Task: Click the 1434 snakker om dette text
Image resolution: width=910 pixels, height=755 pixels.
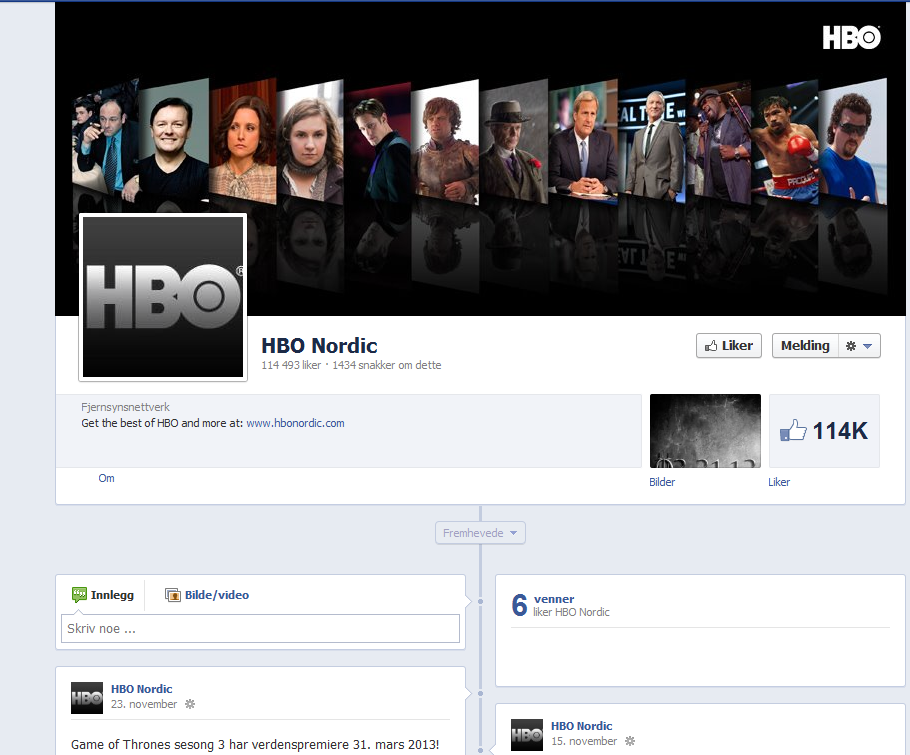Action: 387,365
